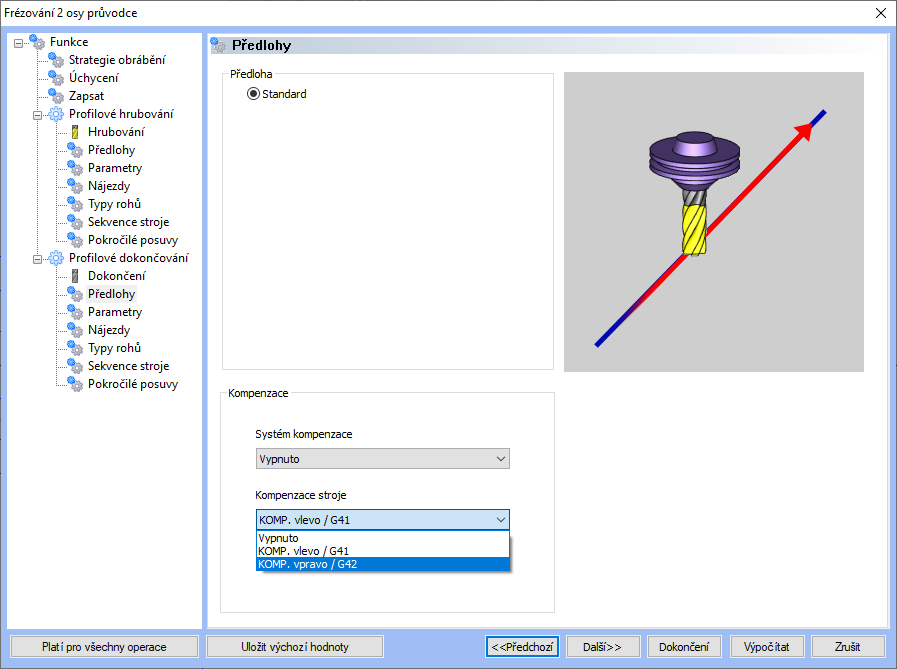
Task: Select Sekvence stroje label under Profilové hrubování
Action: (129, 222)
